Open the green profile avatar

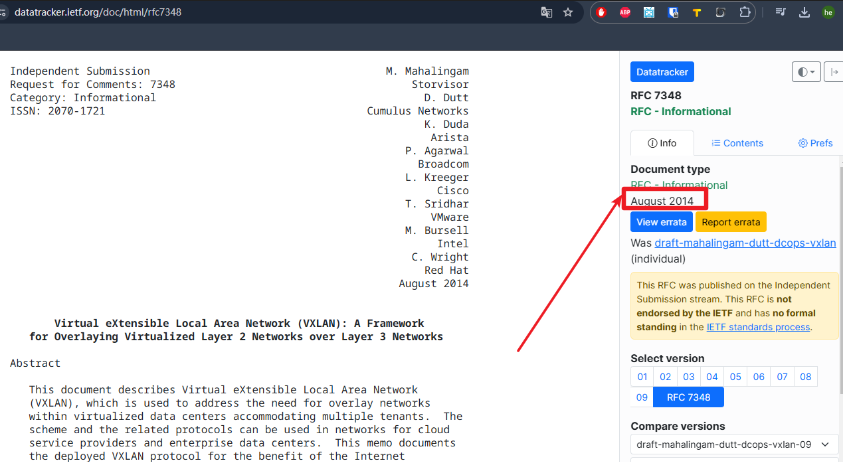[x=828, y=12]
